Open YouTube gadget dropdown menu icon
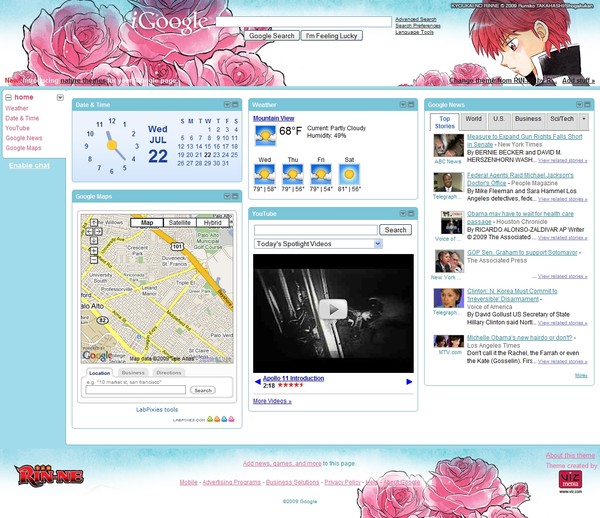600x518 pixels. click(403, 213)
